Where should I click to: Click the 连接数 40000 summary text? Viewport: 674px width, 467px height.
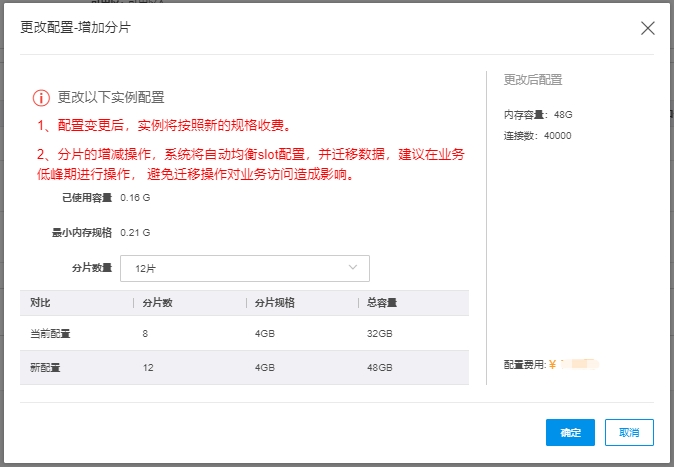(x=537, y=135)
